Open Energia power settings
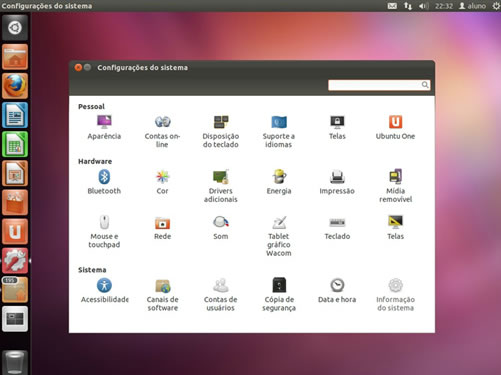The width and height of the screenshot is (501, 375). pyautogui.click(x=279, y=182)
